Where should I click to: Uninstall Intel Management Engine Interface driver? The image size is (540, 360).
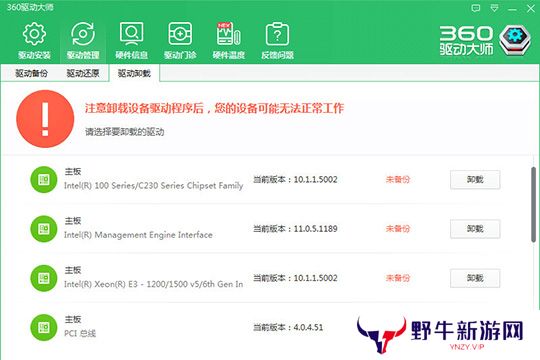pos(475,229)
